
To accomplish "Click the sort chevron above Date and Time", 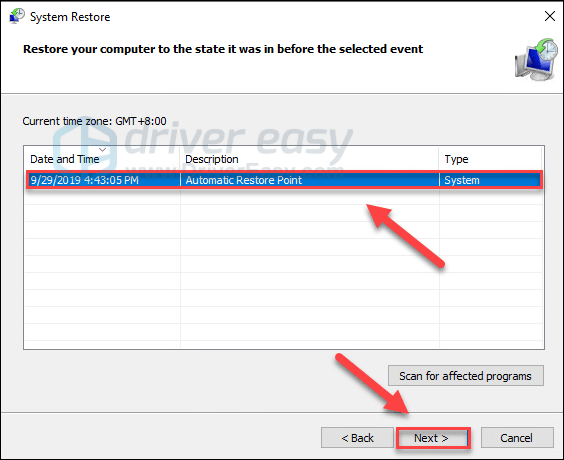I will click(x=103, y=150).
